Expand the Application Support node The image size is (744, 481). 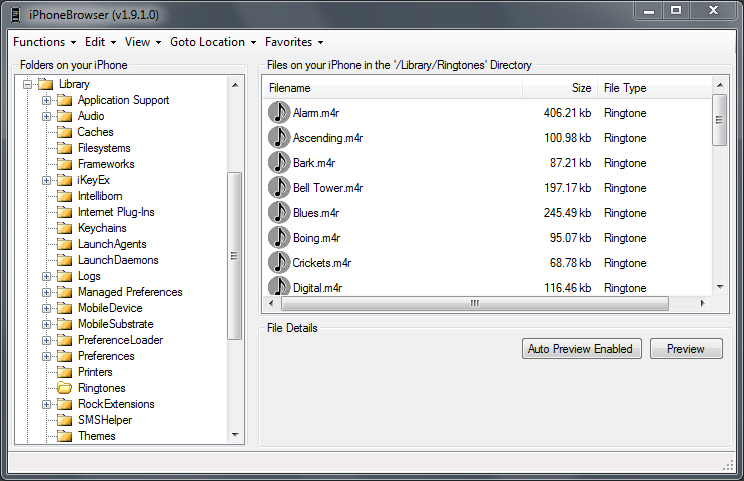tap(46, 100)
